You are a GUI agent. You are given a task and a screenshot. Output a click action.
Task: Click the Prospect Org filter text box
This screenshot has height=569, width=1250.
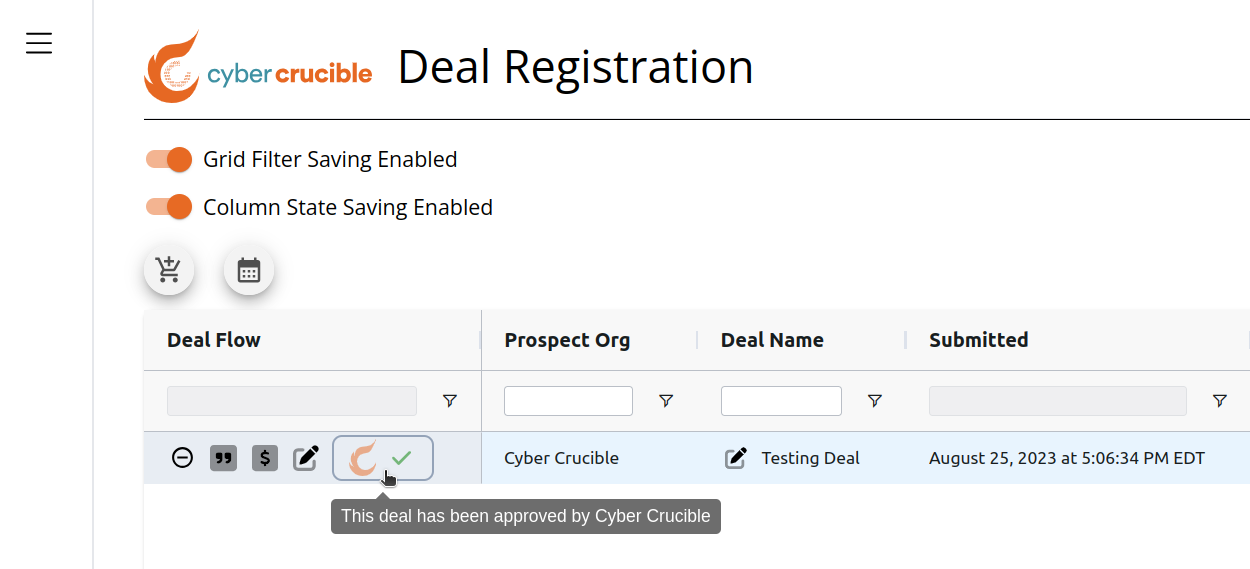tap(568, 401)
